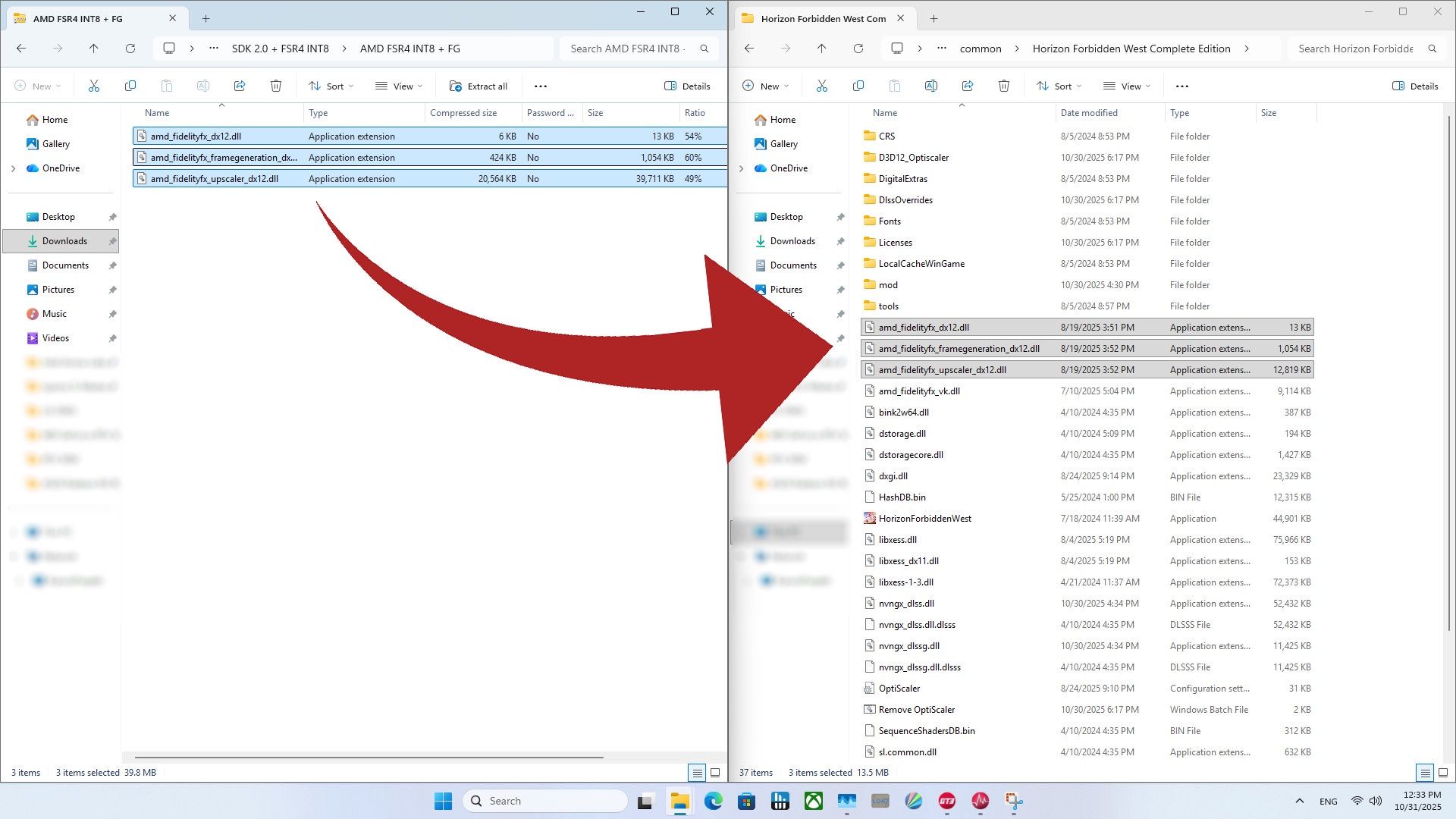
Task: Refresh the Horizon Forbidden West folder view
Action: coord(858,49)
